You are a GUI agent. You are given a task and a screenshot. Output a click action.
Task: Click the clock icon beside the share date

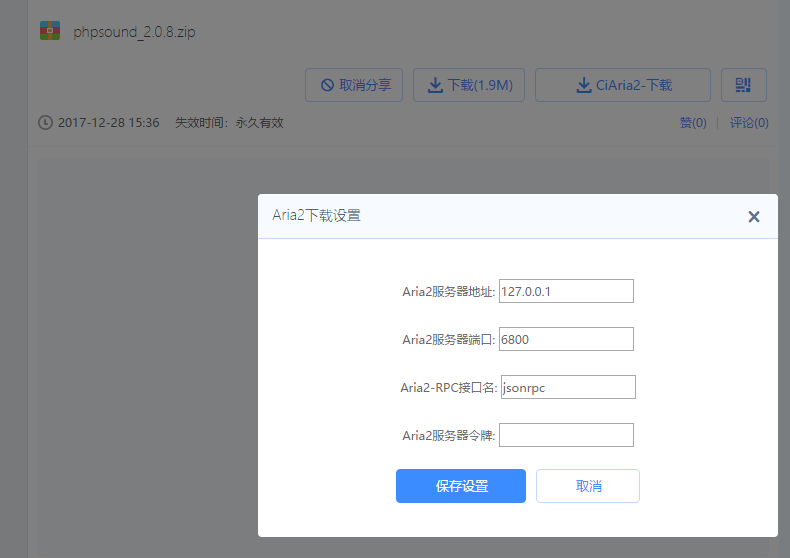[x=45, y=122]
